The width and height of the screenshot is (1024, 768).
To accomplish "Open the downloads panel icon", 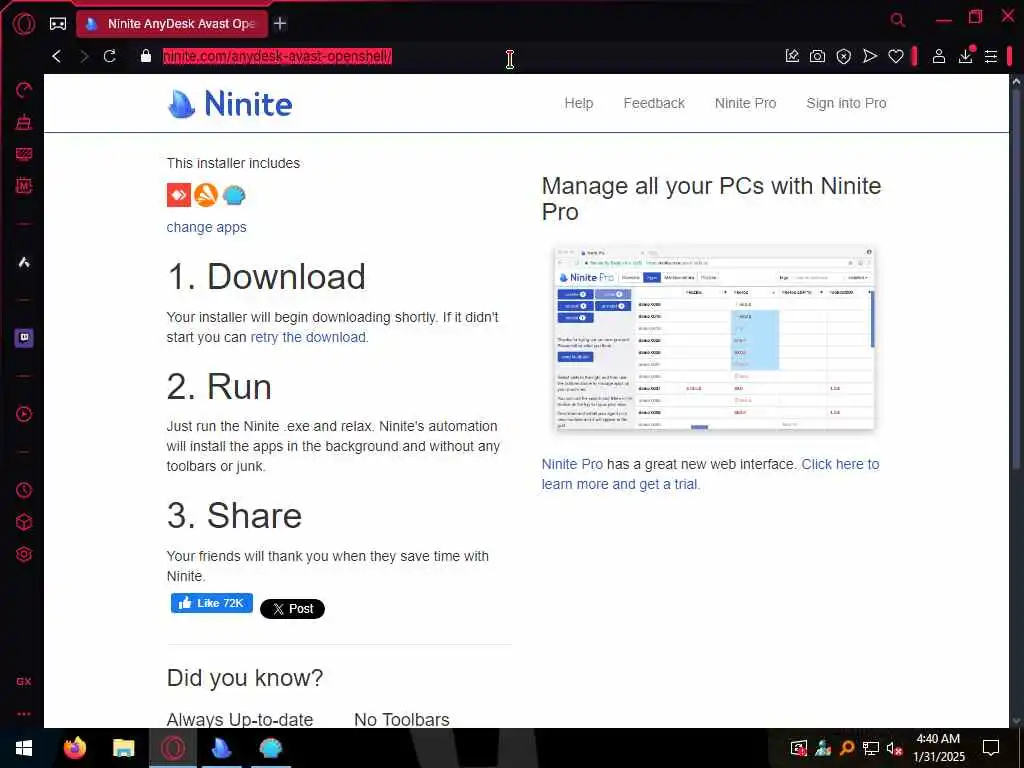I will (x=965, y=56).
